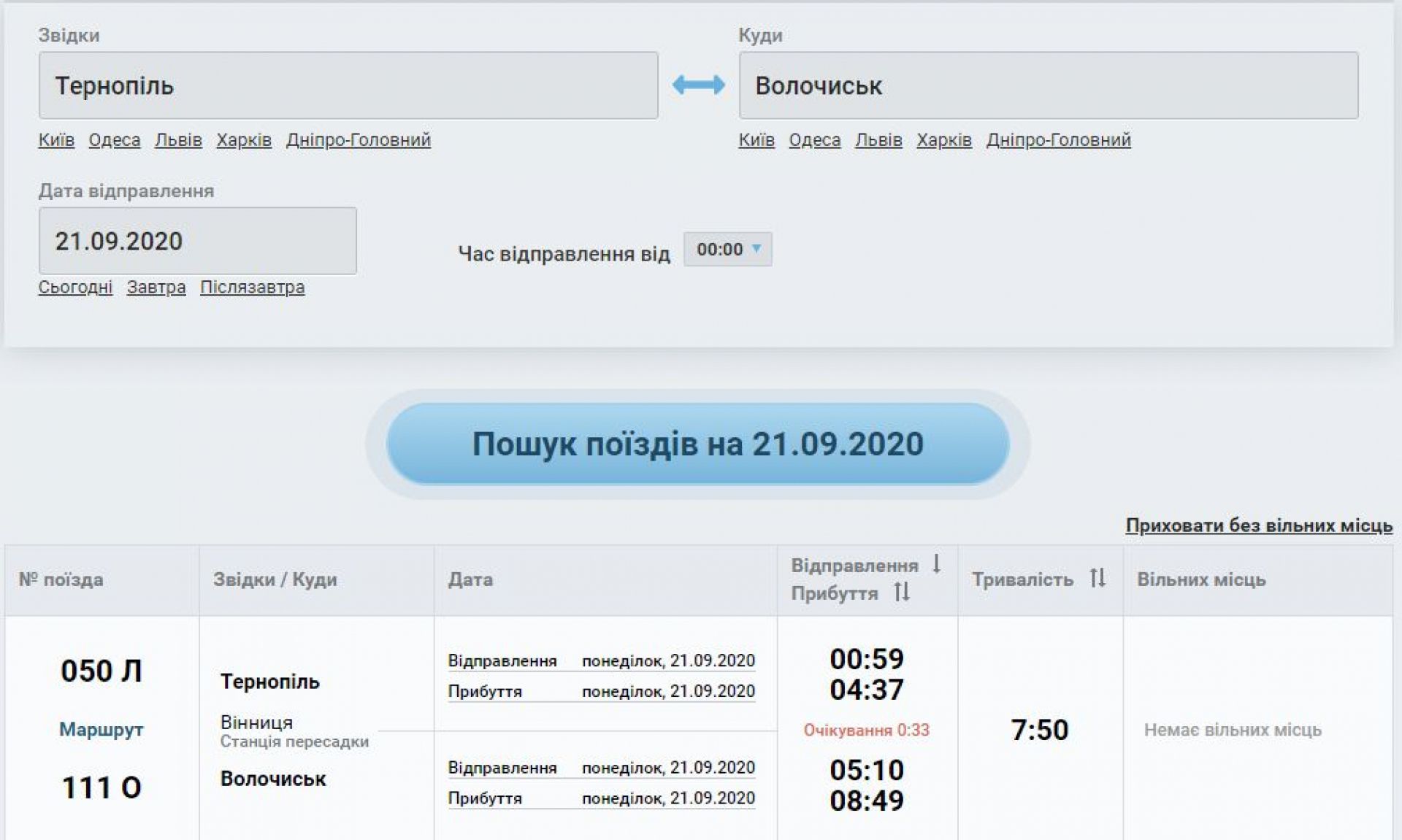Viewport: 1402px width, 840px height.
Task: Sort by departure time arrow
Action: [936, 563]
